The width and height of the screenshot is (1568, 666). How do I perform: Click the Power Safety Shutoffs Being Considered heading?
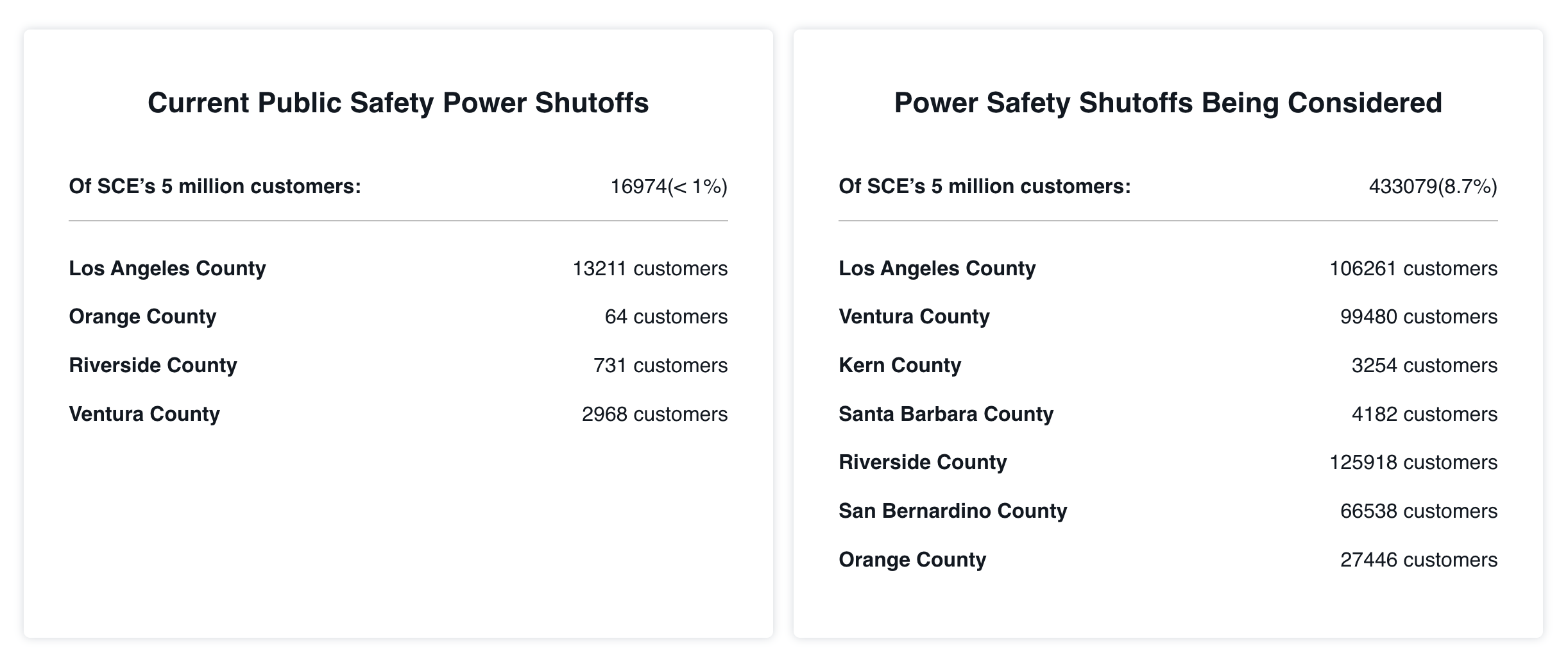point(1168,103)
